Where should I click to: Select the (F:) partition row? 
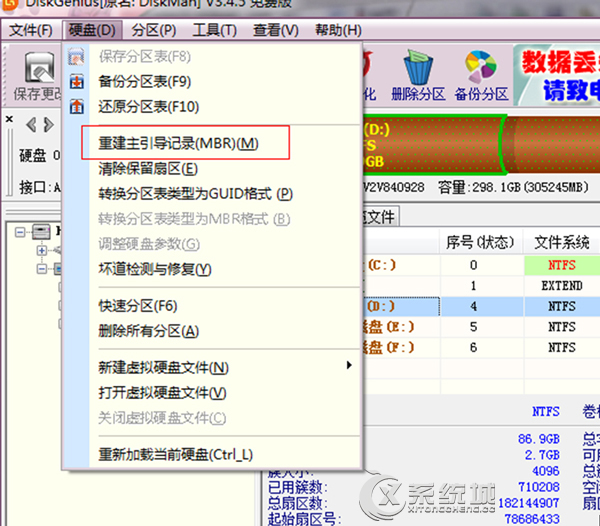[481, 347]
